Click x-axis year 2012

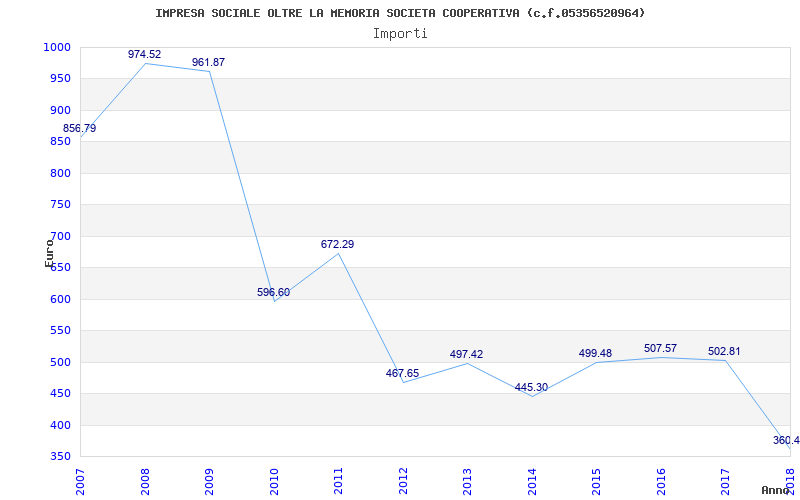click(403, 481)
